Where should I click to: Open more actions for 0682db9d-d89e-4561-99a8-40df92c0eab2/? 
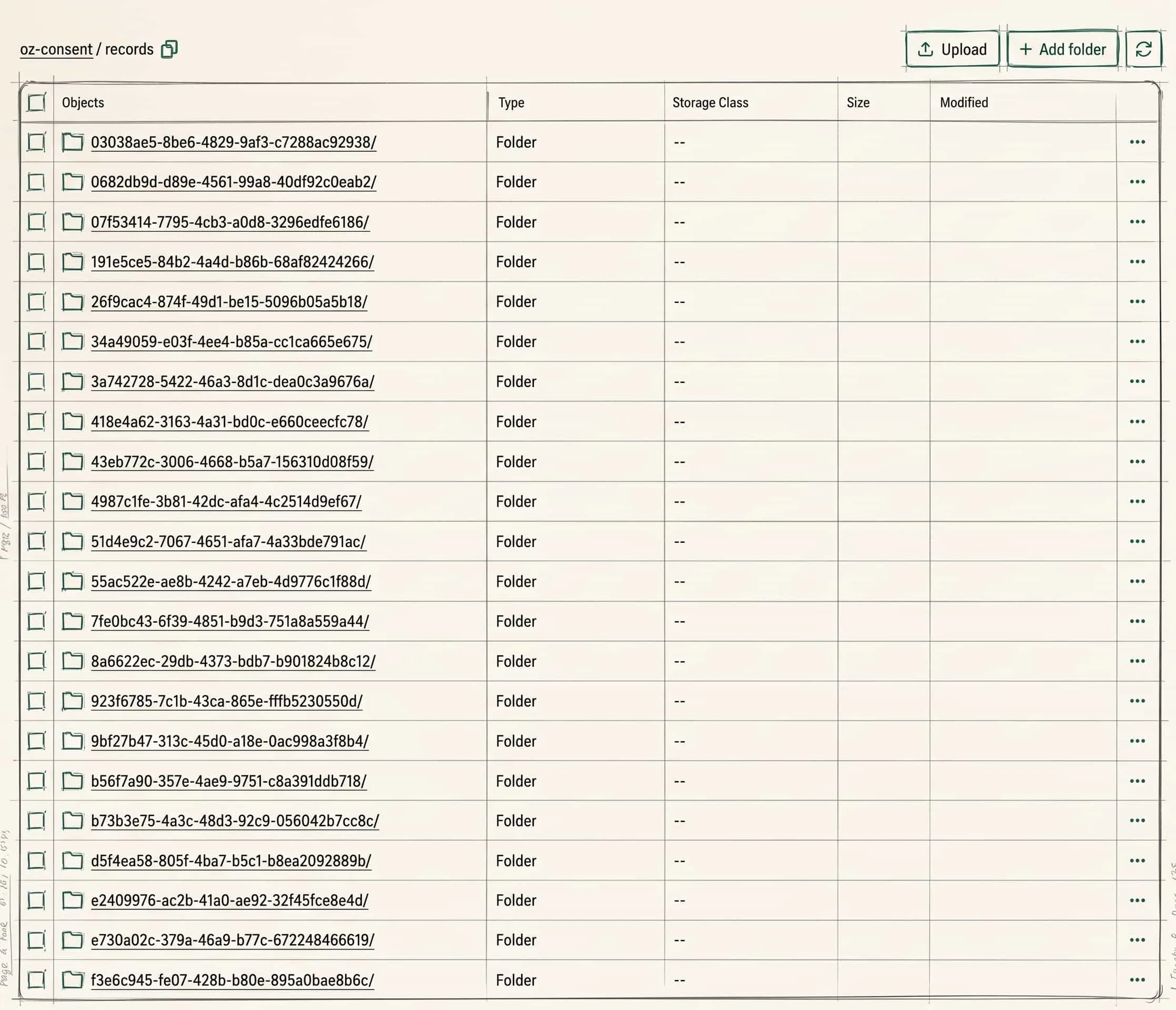[1137, 182]
